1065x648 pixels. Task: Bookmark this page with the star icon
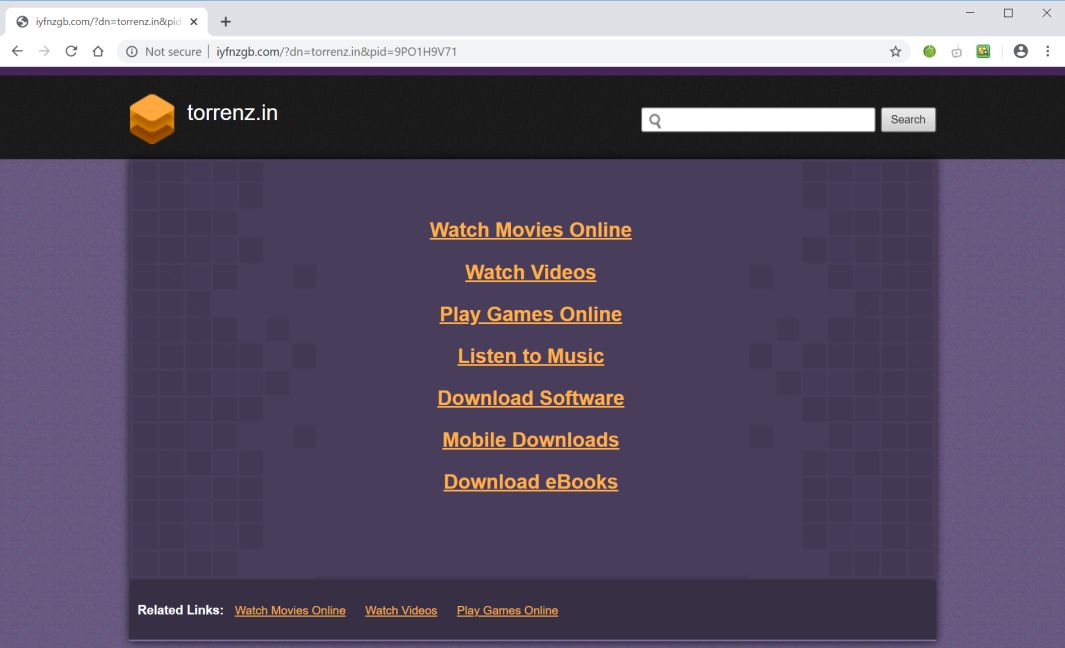pos(895,52)
